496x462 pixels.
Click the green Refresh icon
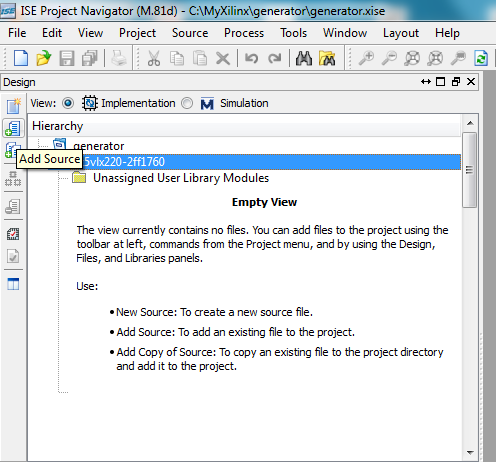point(481,58)
